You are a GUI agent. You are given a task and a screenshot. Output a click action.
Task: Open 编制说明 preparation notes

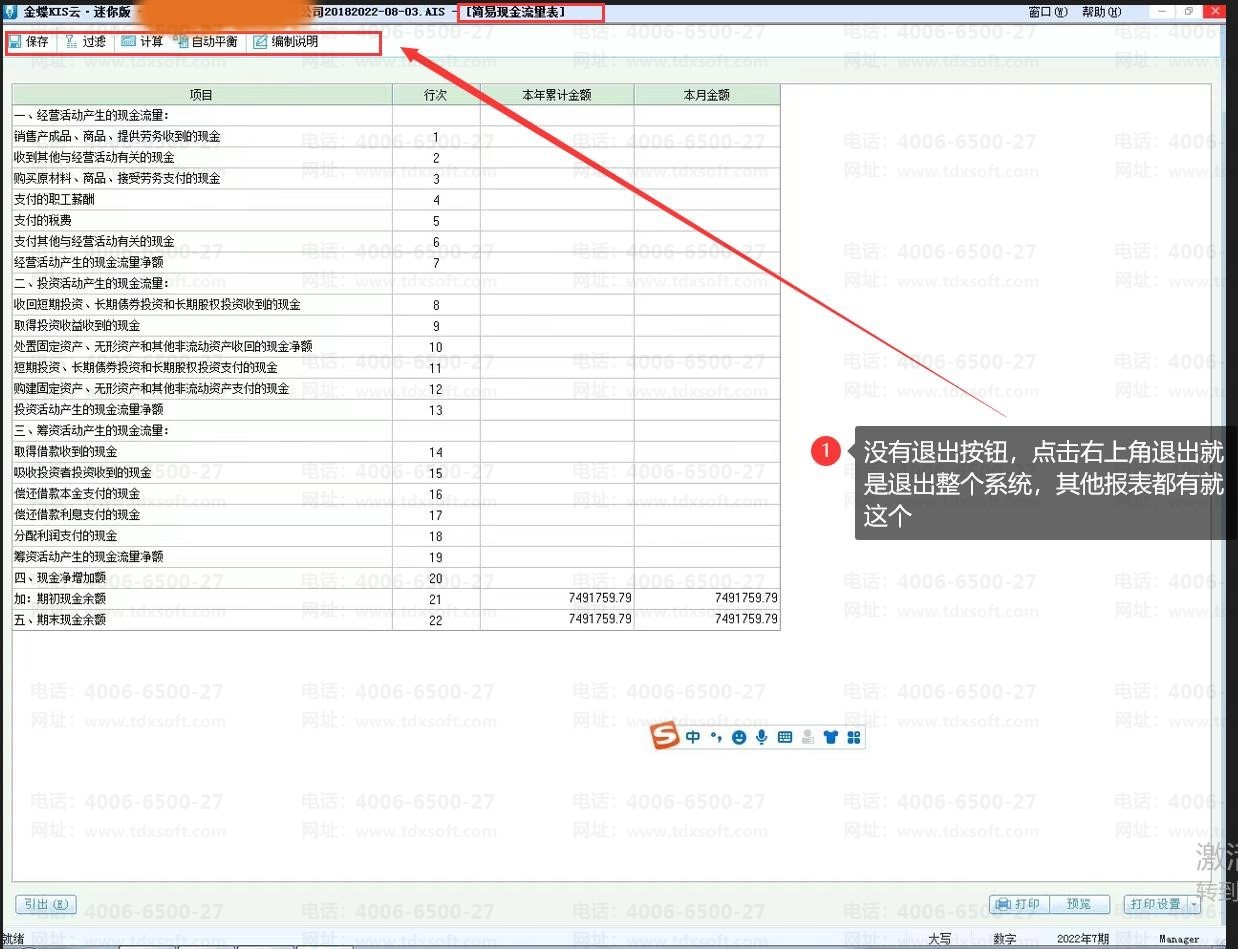click(x=286, y=42)
